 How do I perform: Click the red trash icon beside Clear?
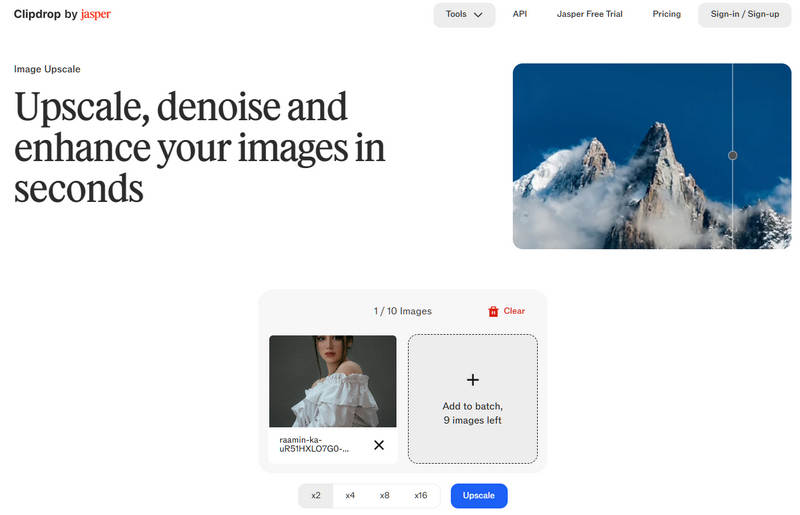click(x=493, y=311)
